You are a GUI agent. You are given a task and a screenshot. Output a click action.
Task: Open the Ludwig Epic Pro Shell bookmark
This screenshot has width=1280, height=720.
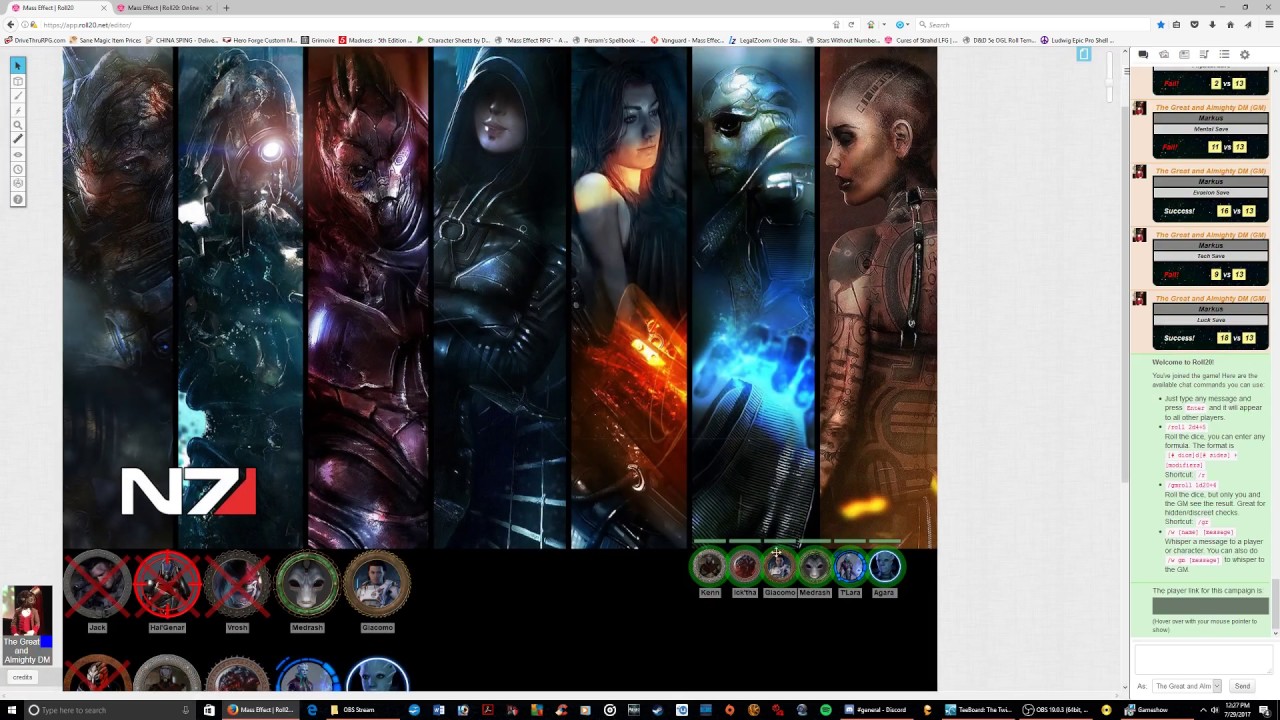1078,40
